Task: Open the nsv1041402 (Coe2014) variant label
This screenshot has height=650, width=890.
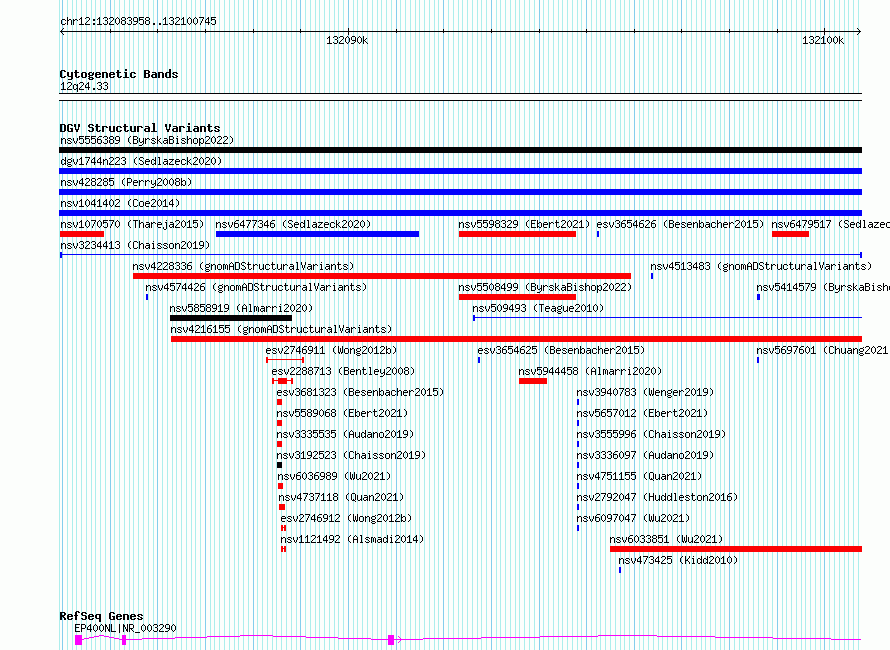Action: click(x=120, y=203)
